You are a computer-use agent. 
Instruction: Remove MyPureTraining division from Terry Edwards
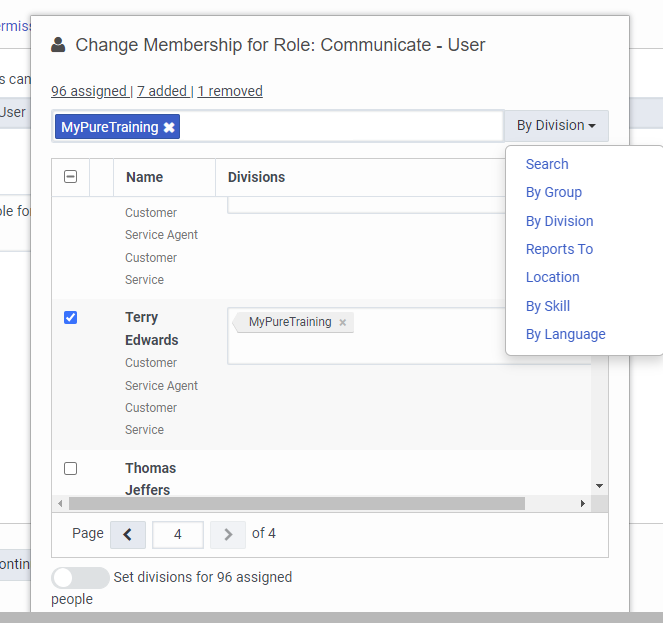[x=342, y=323]
